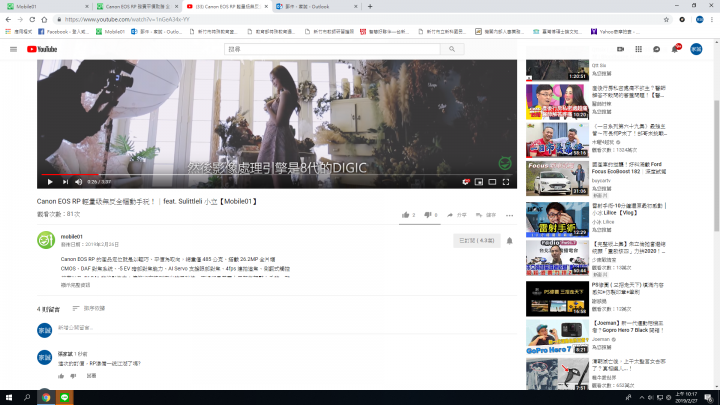
Task: Go back in the browser
Action: tap(8, 19)
